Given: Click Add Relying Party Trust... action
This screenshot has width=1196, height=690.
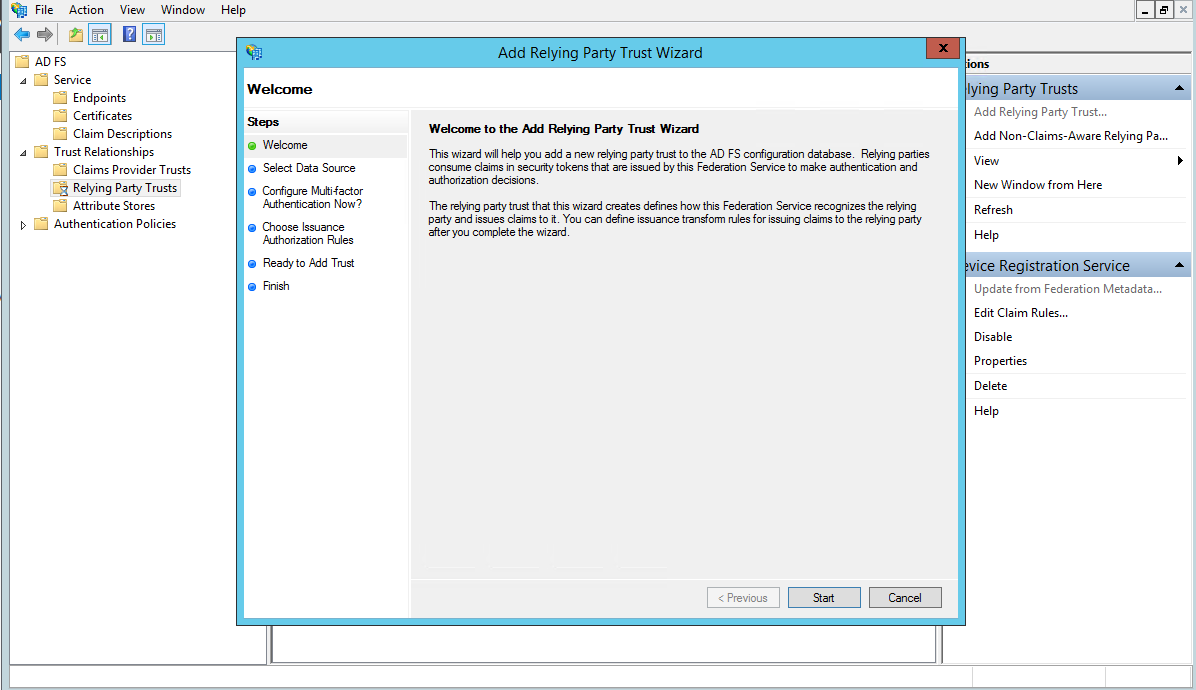Looking at the screenshot, I should (1040, 112).
